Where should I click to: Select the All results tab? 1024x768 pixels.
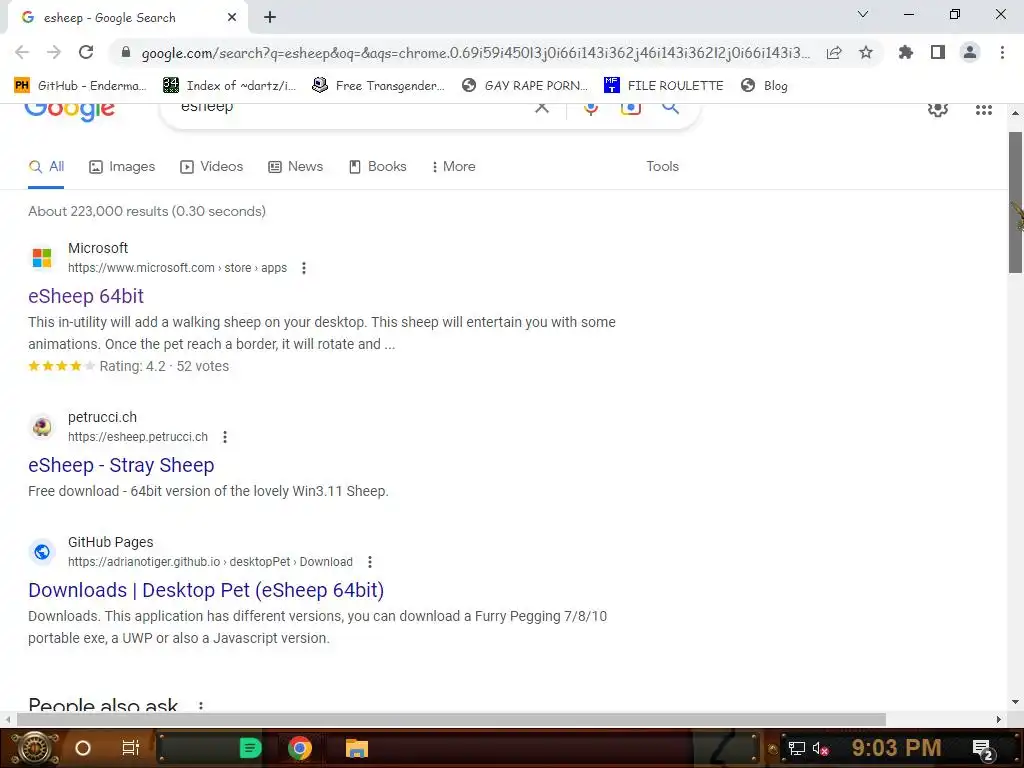coord(46,167)
